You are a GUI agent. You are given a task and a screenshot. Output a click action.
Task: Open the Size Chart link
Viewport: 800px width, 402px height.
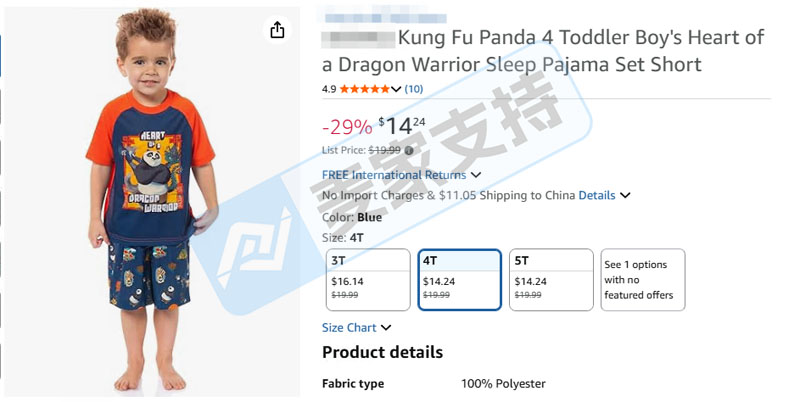tap(349, 328)
